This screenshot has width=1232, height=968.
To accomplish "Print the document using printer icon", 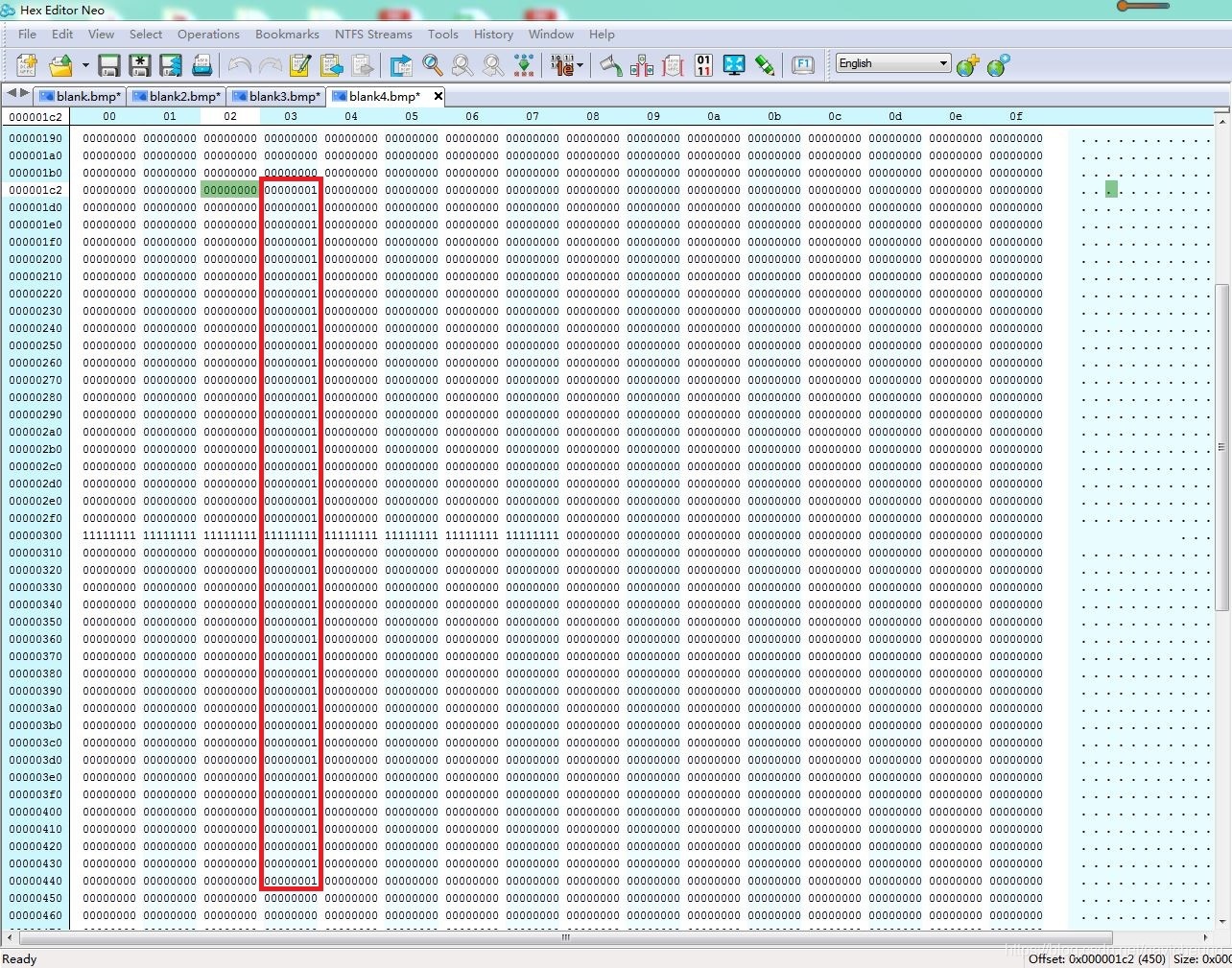I will pos(201,65).
